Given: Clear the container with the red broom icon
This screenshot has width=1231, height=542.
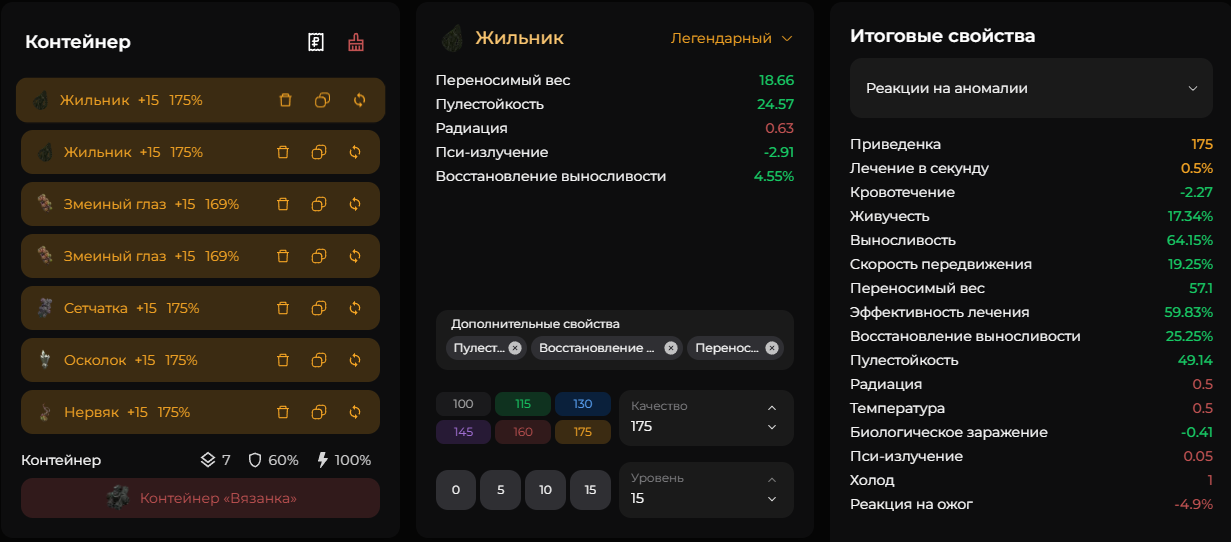Looking at the screenshot, I should (356, 42).
